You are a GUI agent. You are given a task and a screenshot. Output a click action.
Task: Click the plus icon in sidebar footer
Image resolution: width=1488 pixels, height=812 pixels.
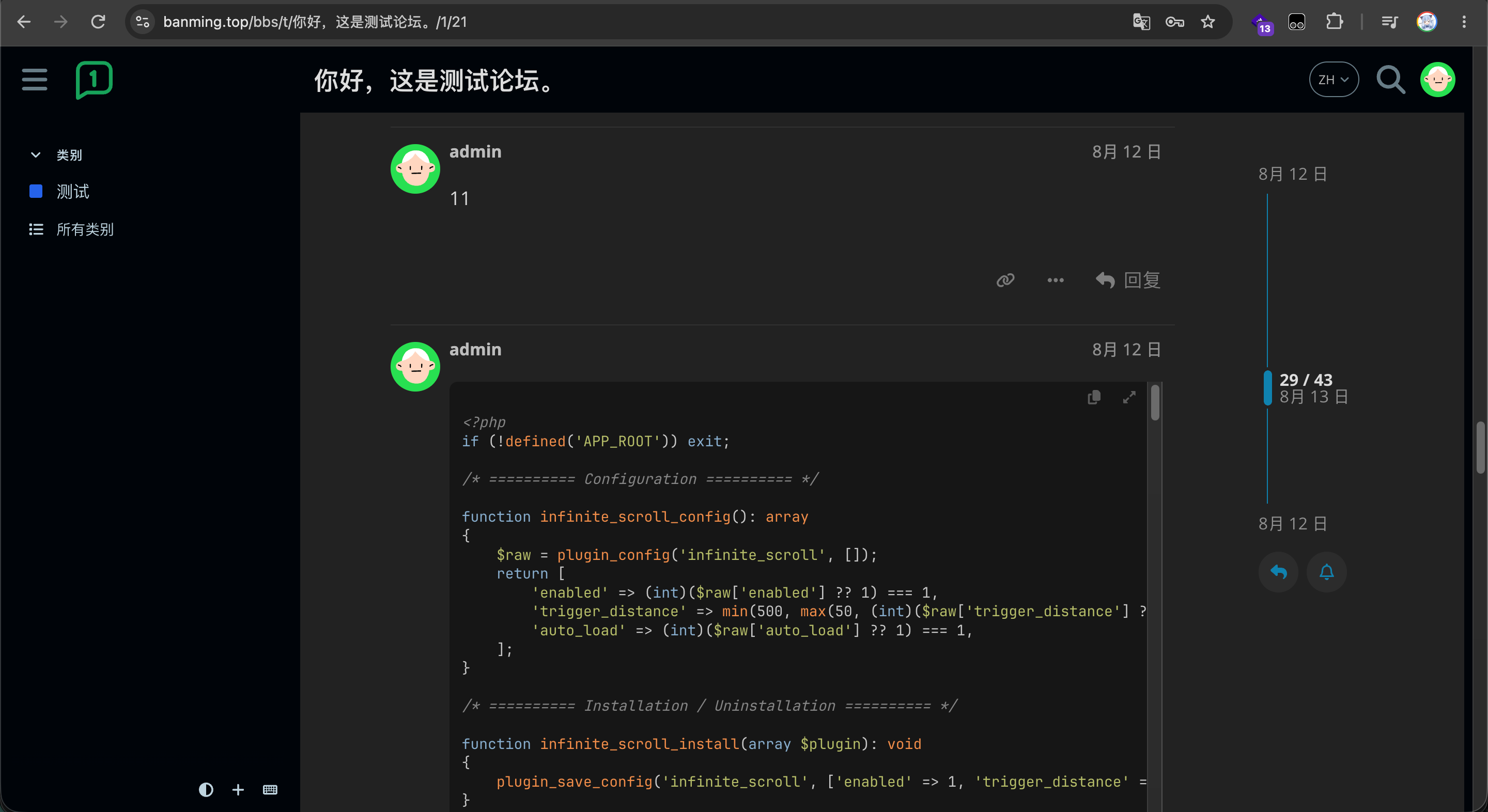pyautogui.click(x=238, y=789)
